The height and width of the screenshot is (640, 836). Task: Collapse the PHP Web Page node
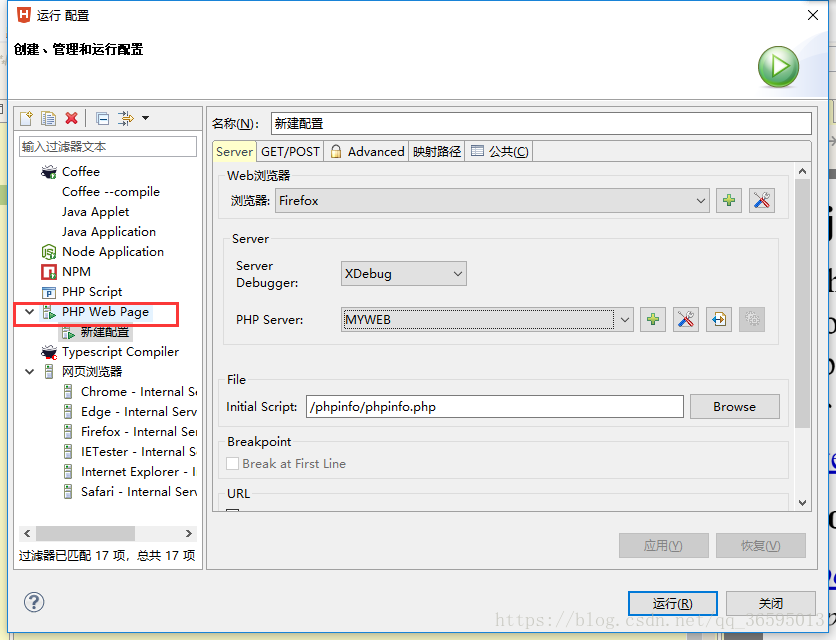coord(29,312)
